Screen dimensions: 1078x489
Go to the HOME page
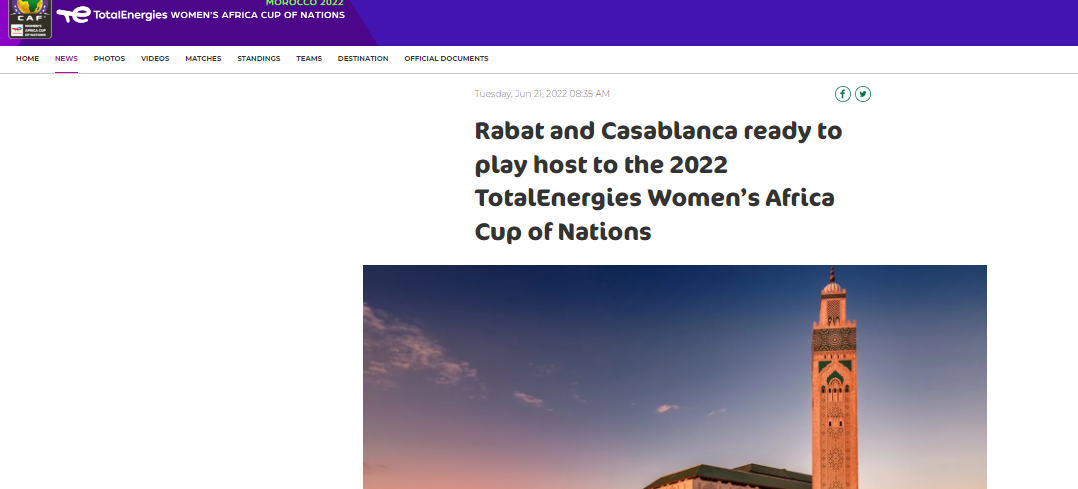28,59
